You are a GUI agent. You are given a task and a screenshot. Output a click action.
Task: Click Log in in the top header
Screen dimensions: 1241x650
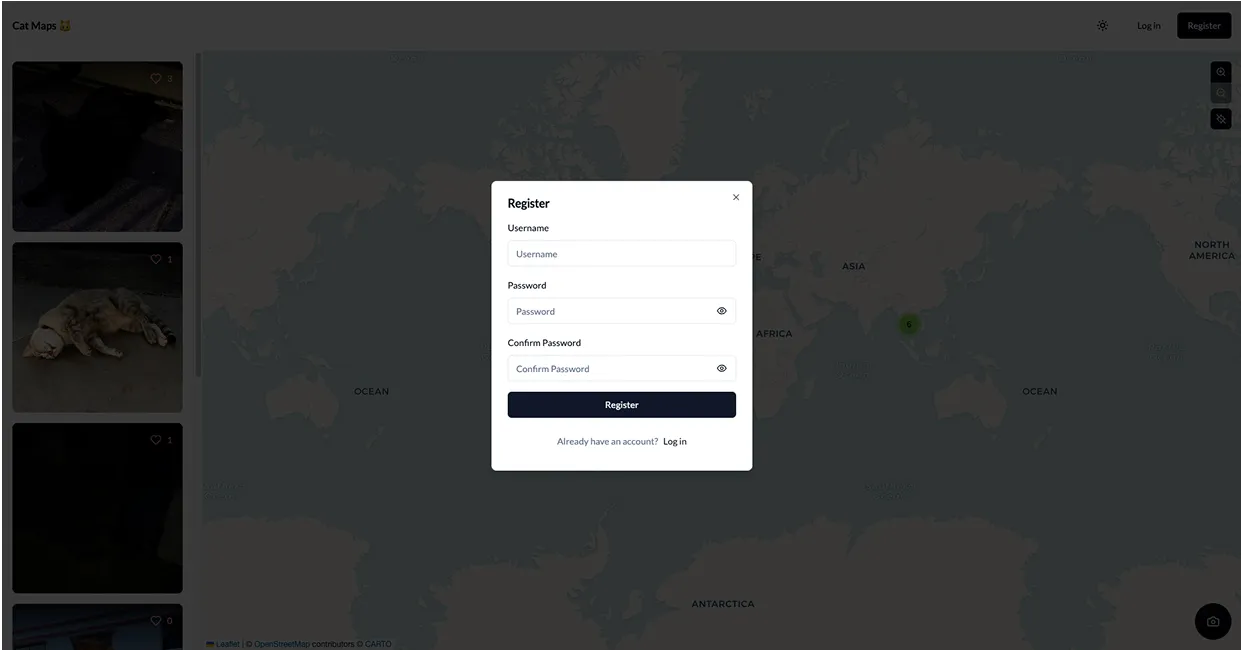pyautogui.click(x=1149, y=26)
